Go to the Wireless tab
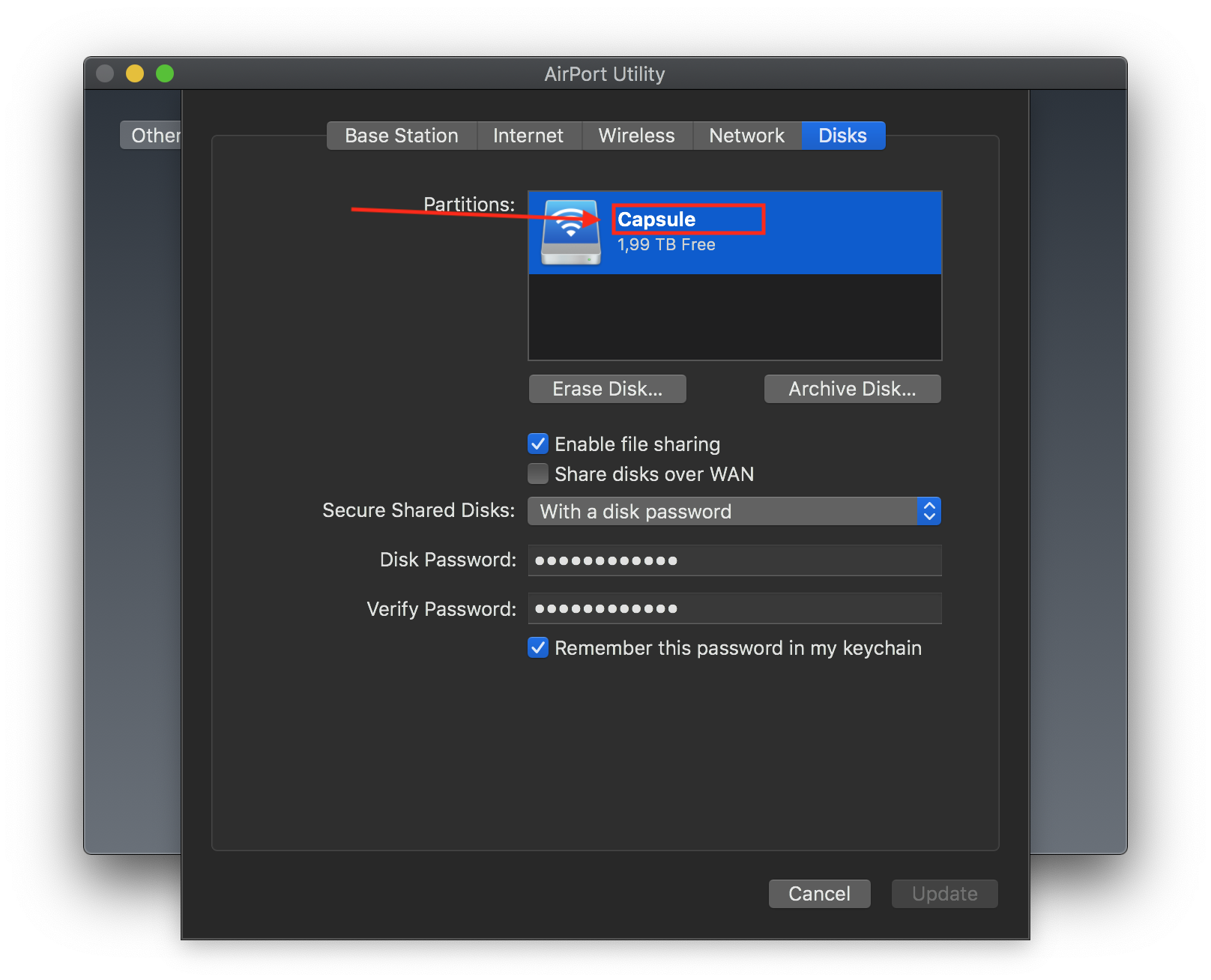Screen dimensions: 1211x980 637,136
